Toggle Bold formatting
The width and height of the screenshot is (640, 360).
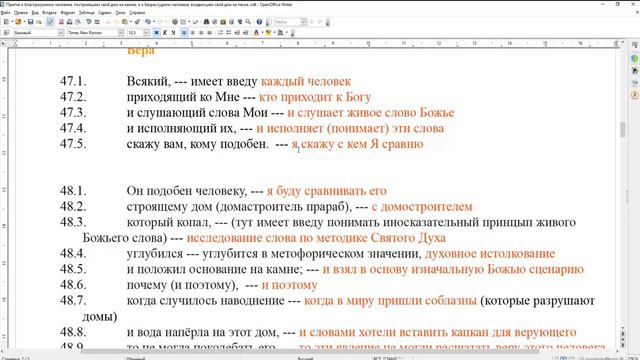click(x=156, y=33)
